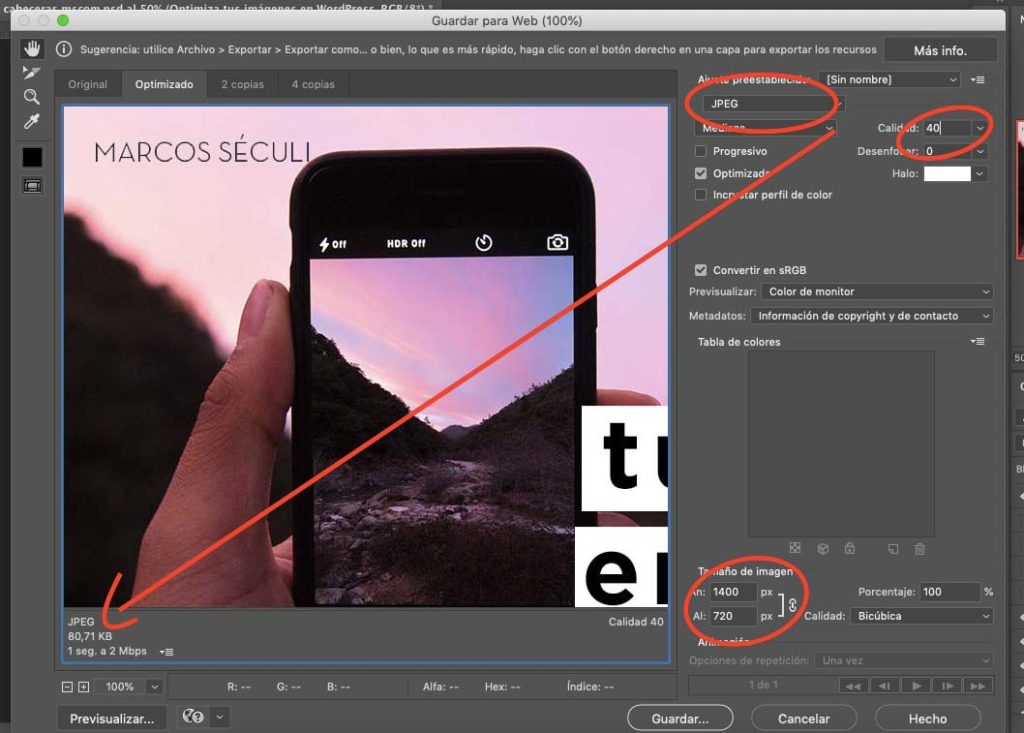
Task: Click the lock color icon
Action: tap(849, 548)
